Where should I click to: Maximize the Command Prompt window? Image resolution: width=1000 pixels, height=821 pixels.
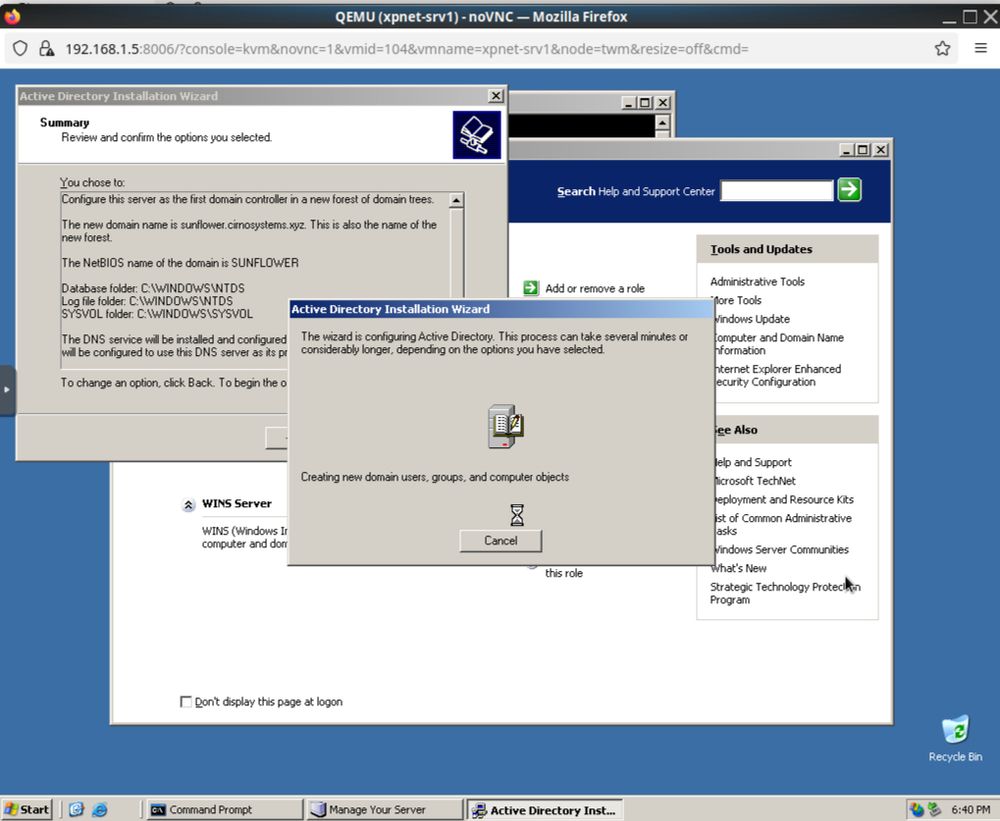click(645, 103)
